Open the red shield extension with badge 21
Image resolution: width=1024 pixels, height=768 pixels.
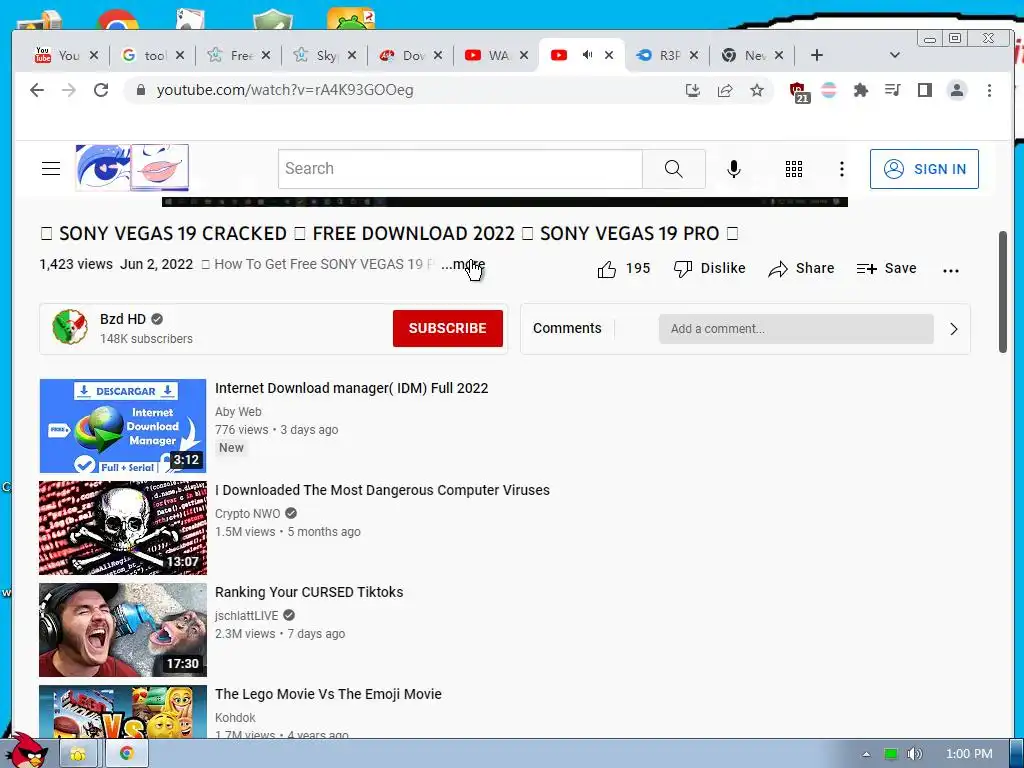point(798,91)
